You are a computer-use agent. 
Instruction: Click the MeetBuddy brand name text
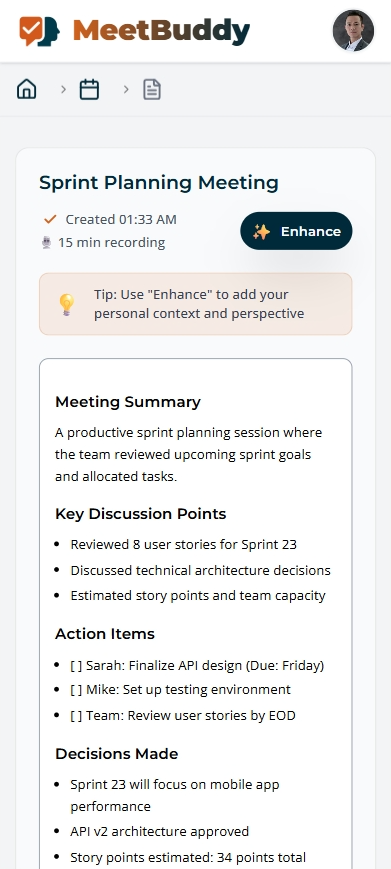(x=162, y=31)
